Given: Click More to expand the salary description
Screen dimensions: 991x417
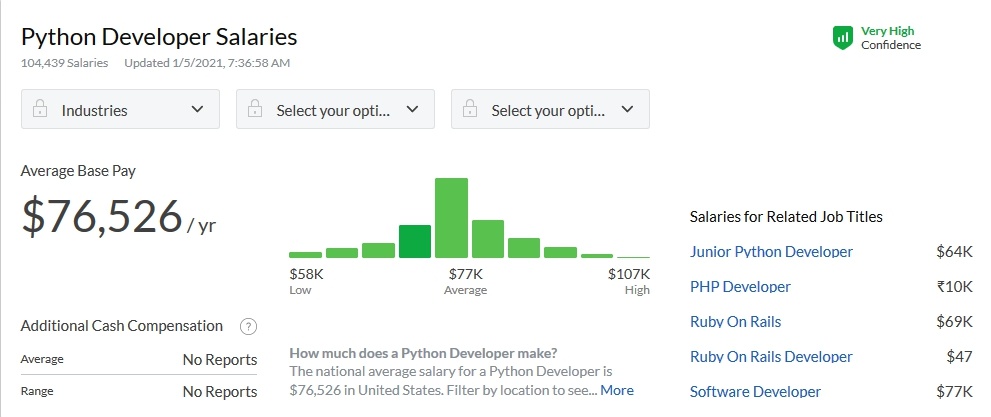Looking at the screenshot, I should [x=617, y=390].
